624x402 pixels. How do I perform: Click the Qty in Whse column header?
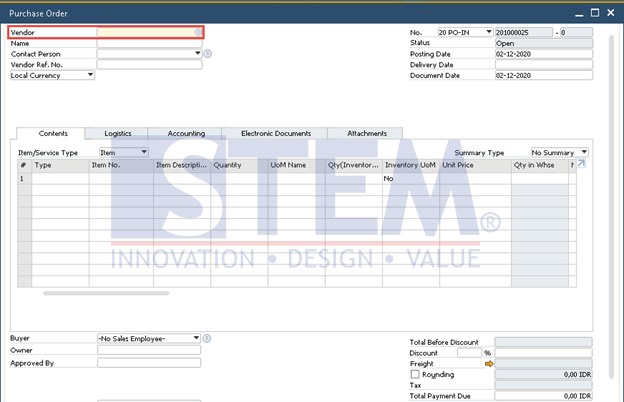pos(540,165)
